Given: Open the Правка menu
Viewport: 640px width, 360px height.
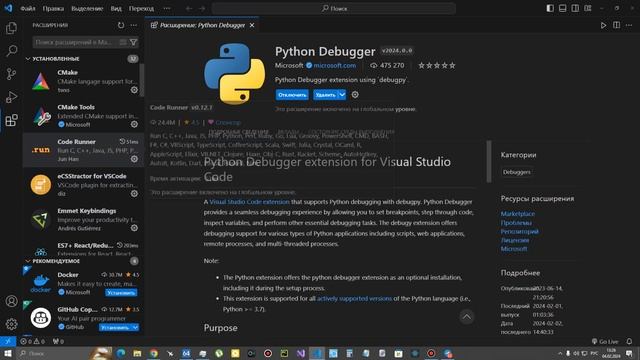Looking at the screenshot, I should point(53,8).
